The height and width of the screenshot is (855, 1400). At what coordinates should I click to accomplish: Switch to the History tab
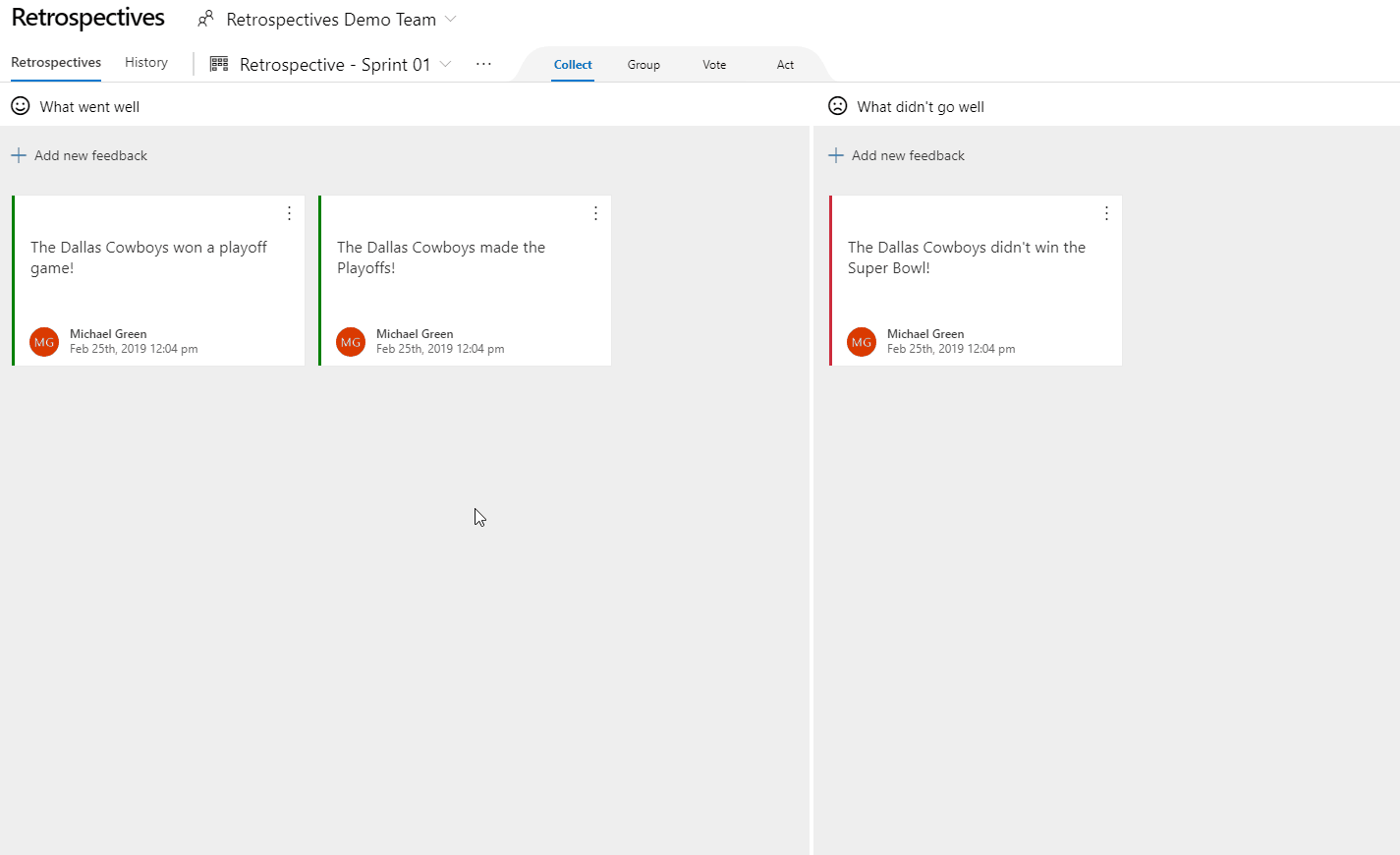[x=145, y=61]
